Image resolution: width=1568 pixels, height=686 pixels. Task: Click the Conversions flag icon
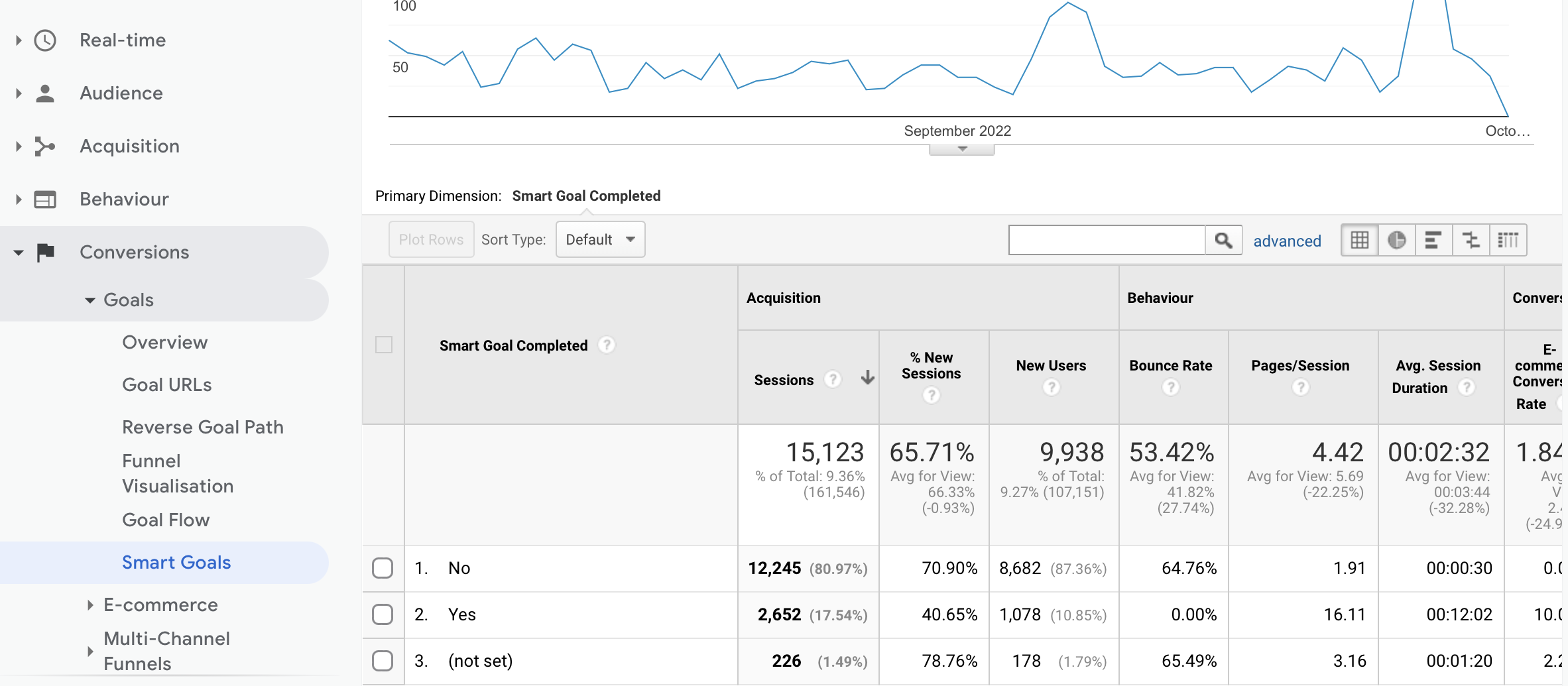coord(44,252)
